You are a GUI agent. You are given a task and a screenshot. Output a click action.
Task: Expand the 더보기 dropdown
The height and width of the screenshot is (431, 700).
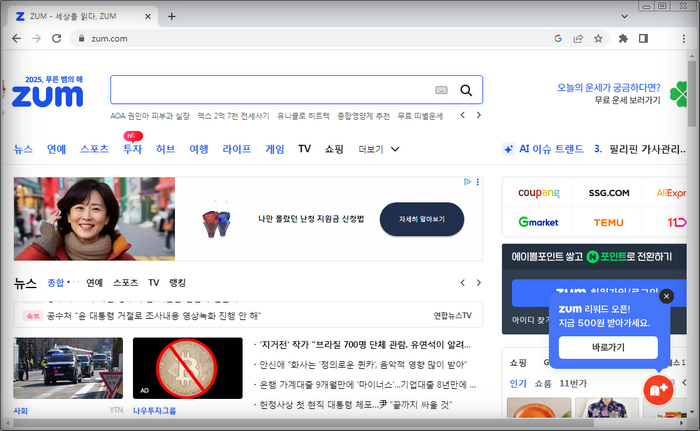379,149
